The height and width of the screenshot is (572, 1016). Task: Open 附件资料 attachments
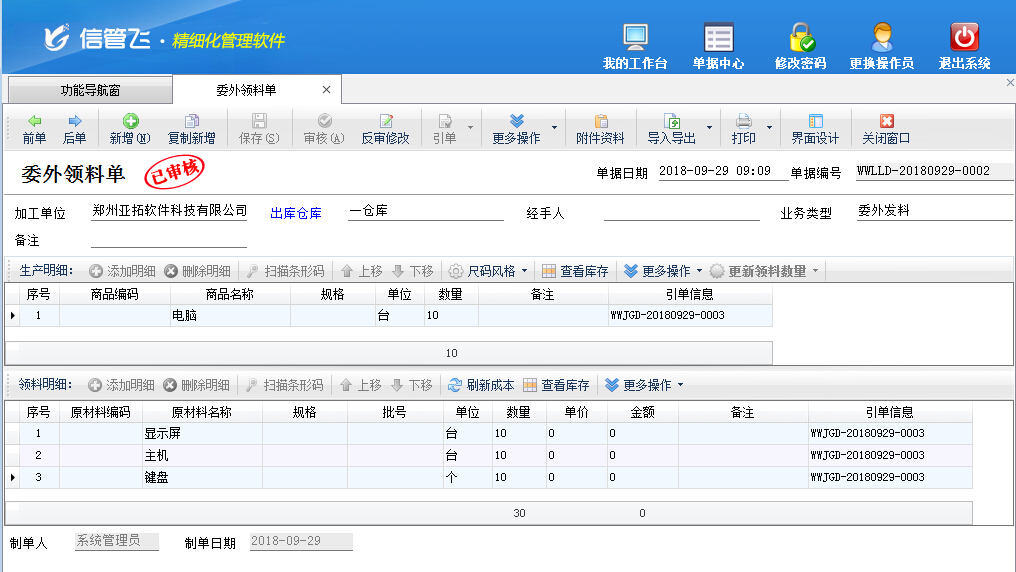click(x=600, y=129)
